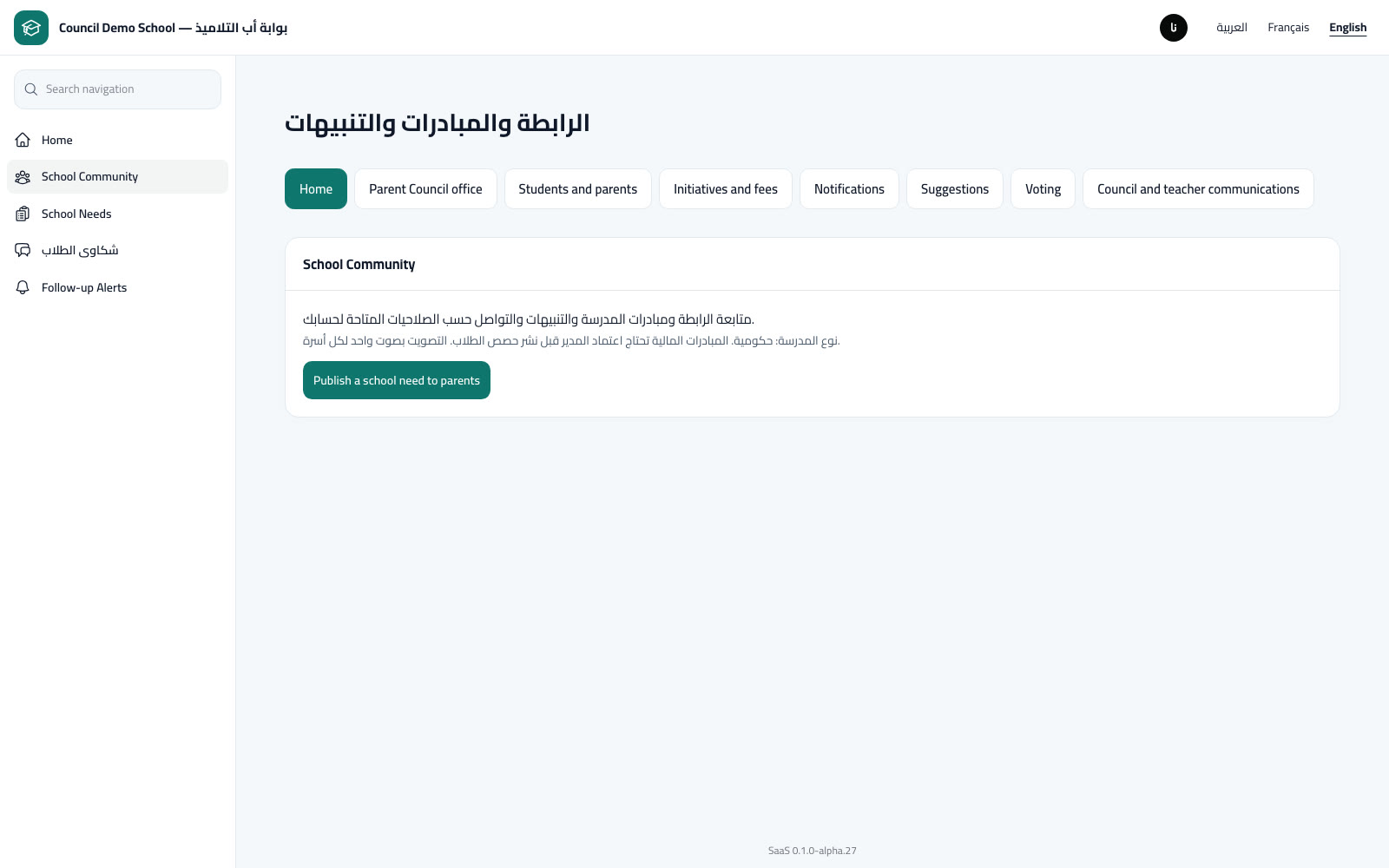Image resolution: width=1389 pixels, height=868 pixels.
Task: Open Council and teacher communications tab
Action: [1198, 188]
